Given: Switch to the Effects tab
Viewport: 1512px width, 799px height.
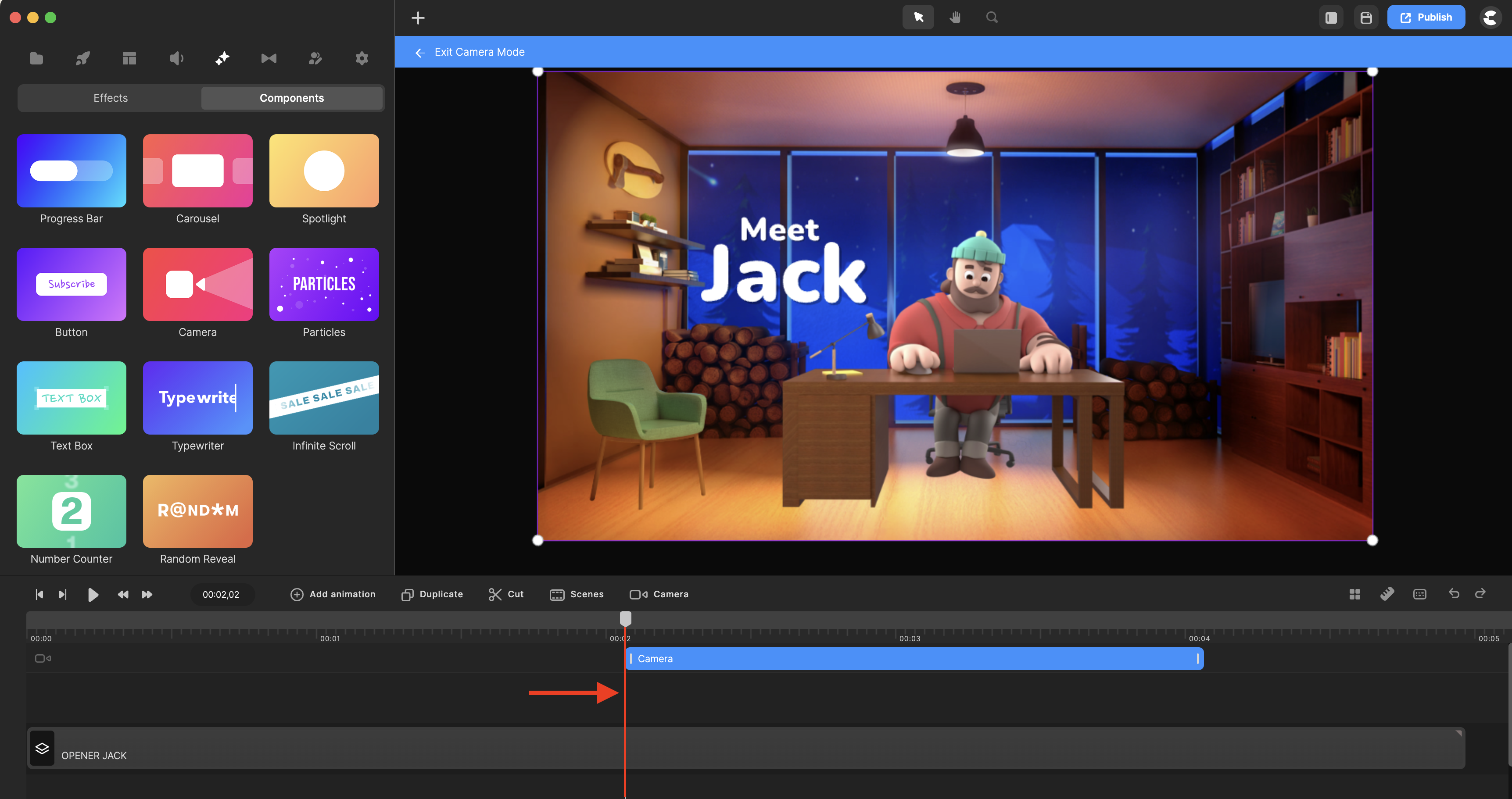Looking at the screenshot, I should tap(110, 98).
